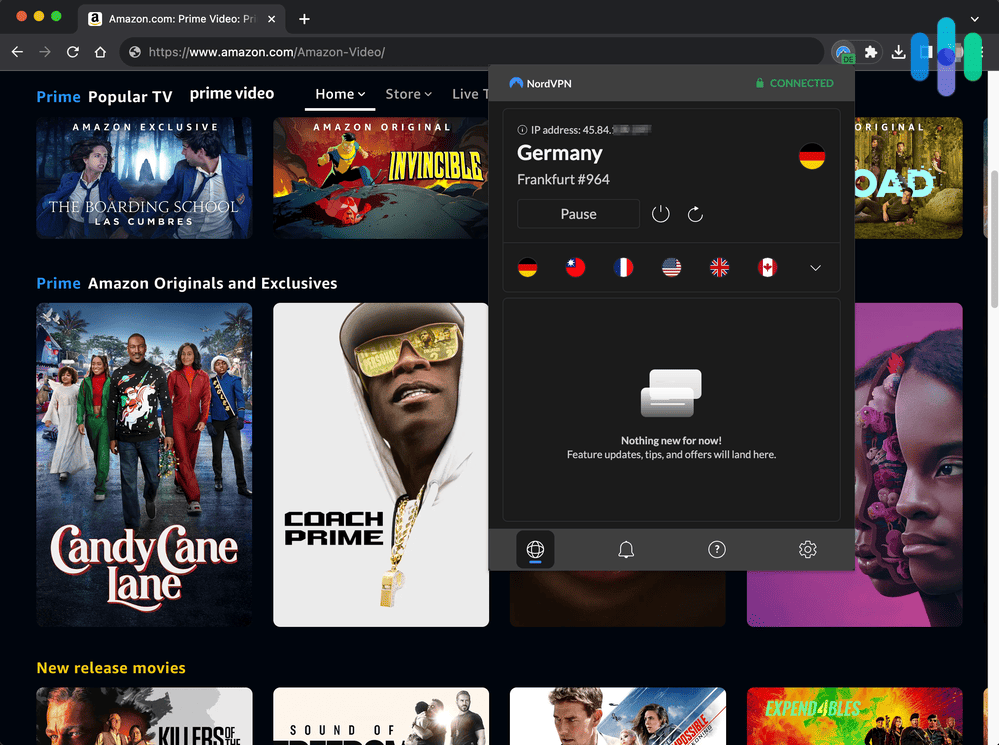
Task: Select the United Kingdom flag server shortcut
Action: (719, 267)
